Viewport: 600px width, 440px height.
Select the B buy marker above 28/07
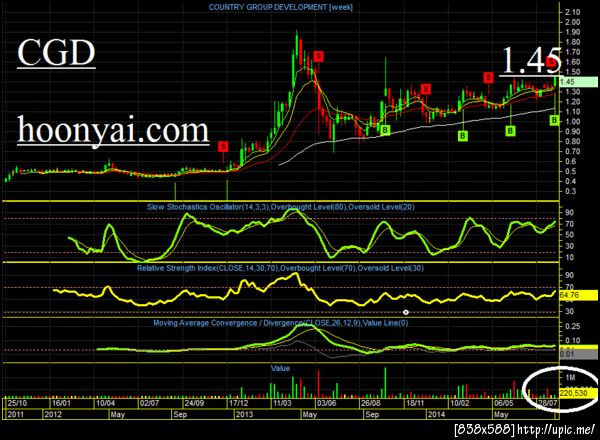pyautogui.click(x=554, y=121)
